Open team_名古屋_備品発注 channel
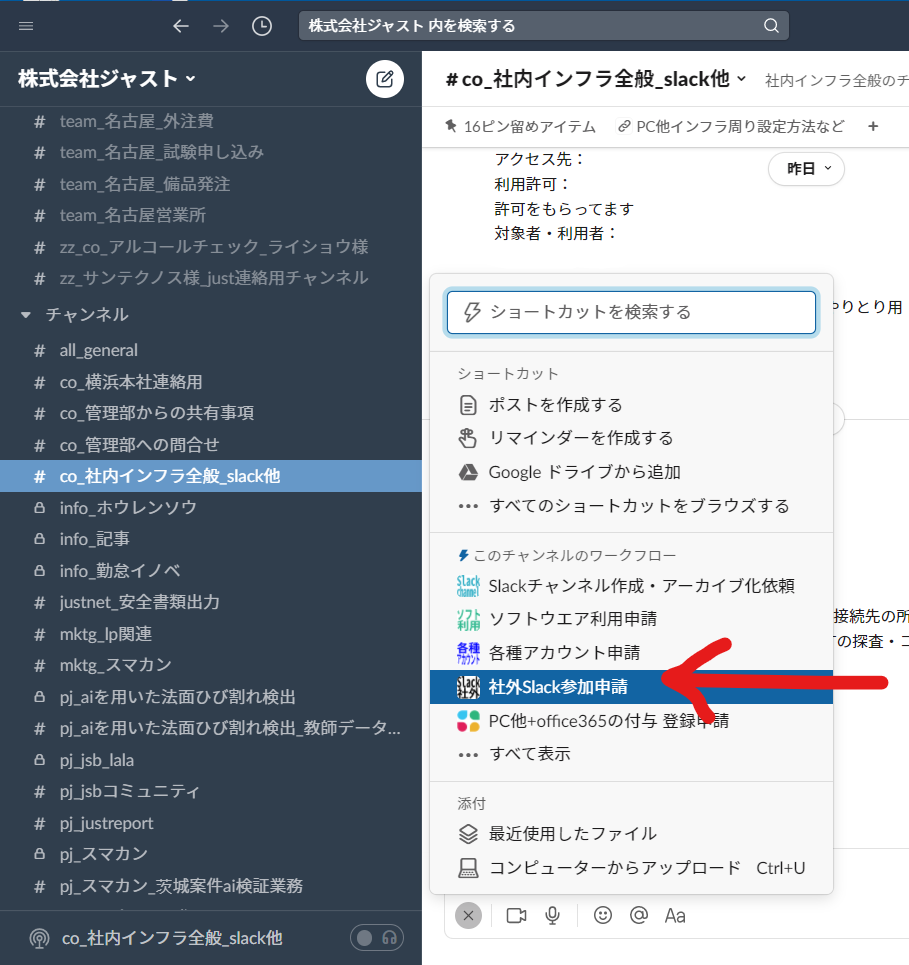 pyautogui.click(x=210, y=184)
